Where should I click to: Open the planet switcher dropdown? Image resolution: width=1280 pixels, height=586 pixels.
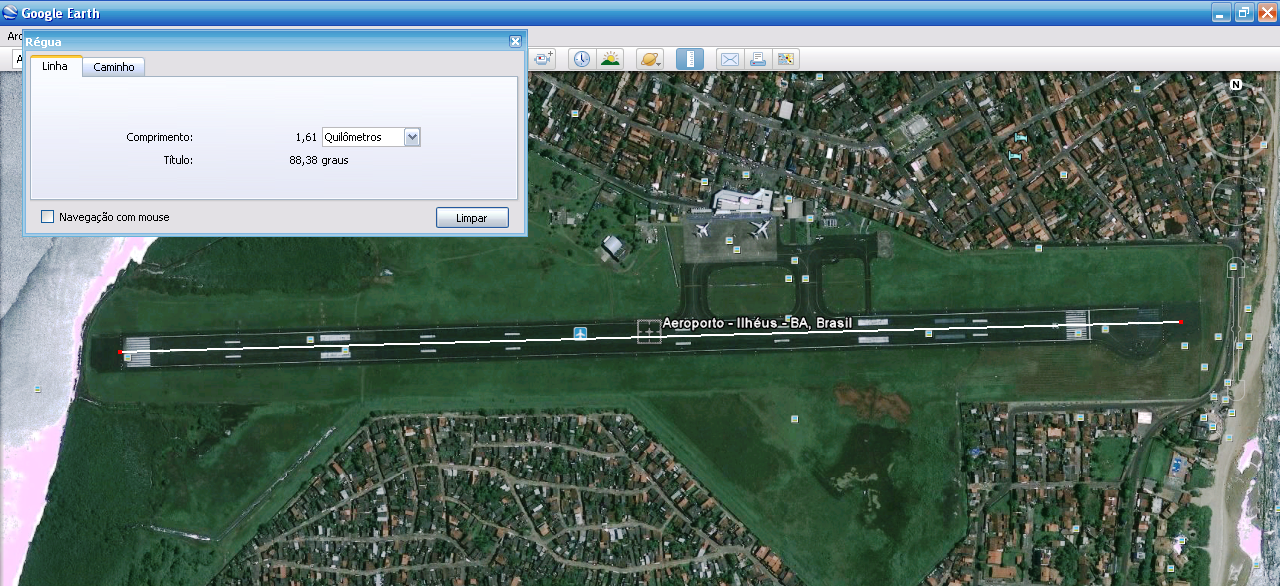tap(650, 59)
